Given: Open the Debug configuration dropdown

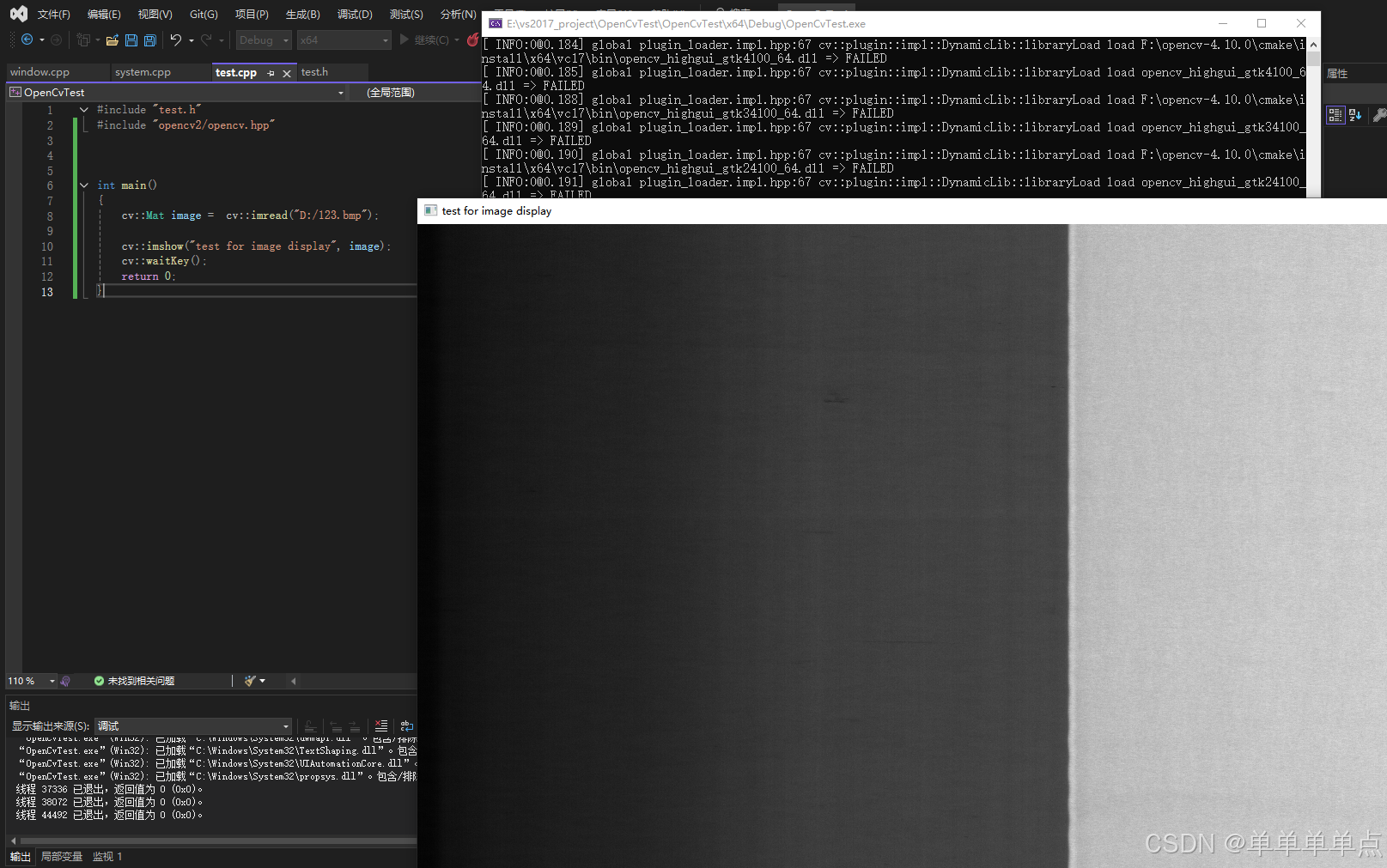Looking at the screenshot, I should click(265, 39).
